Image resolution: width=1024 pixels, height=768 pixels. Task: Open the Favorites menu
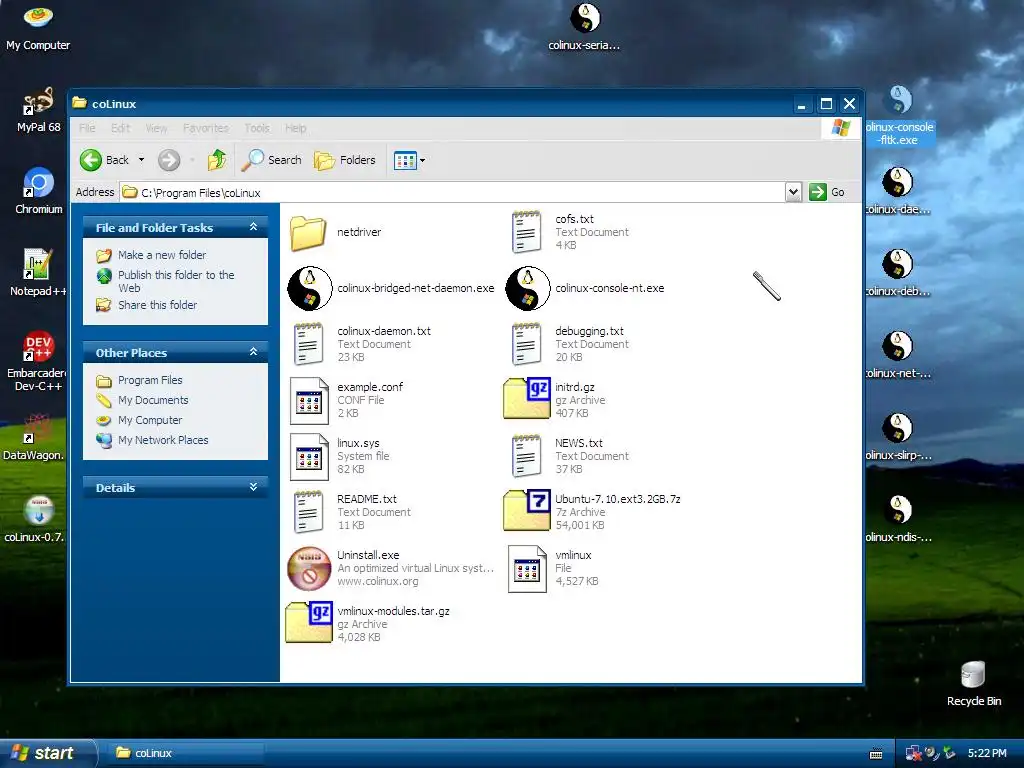tap(206, 128)
